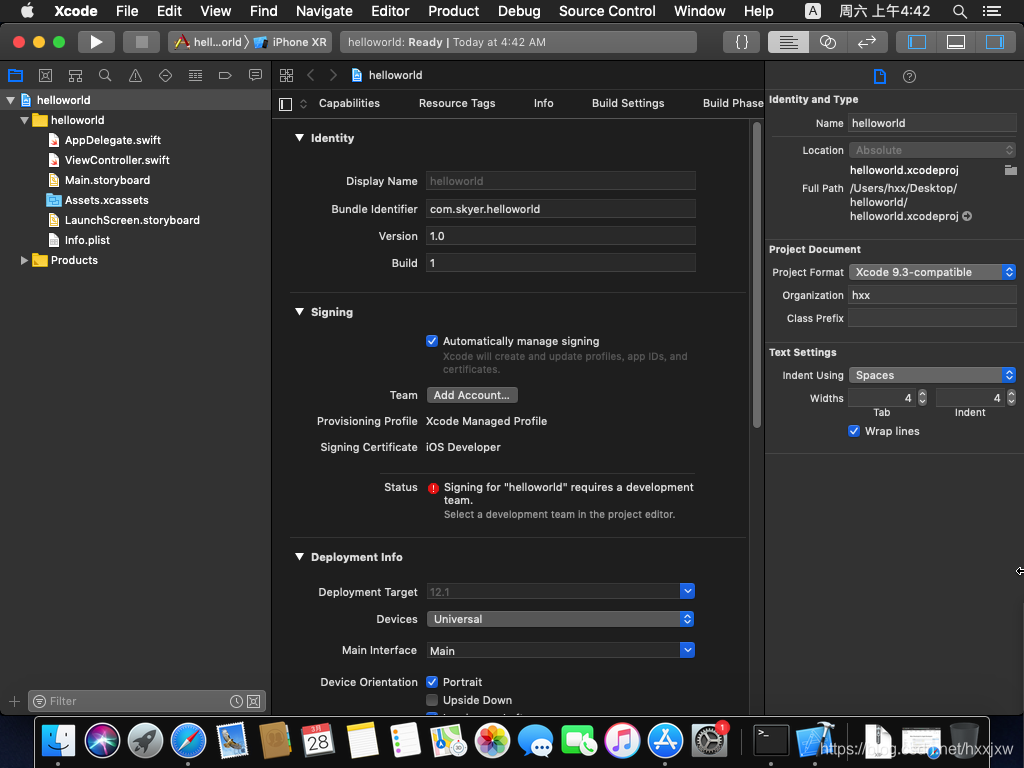Image resolution: width=1024 pixels, height=768 pixels.
Task: Show the Report navigator
Action: tap(255, 75)
